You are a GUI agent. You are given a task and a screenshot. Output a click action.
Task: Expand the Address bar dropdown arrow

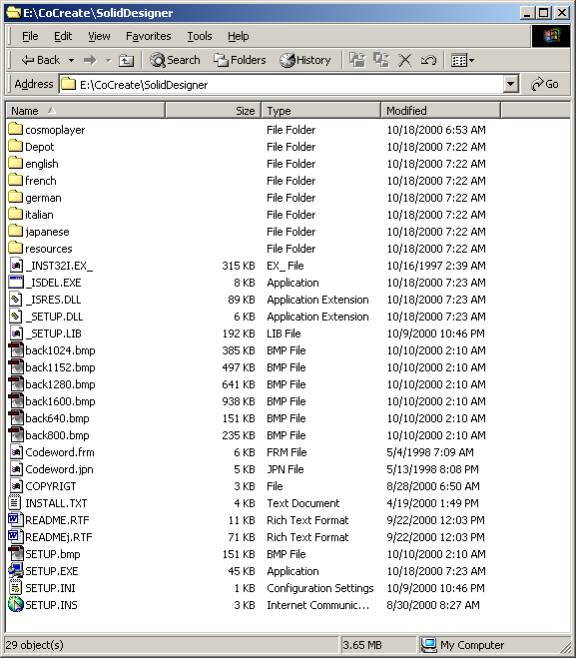[510, 84]
